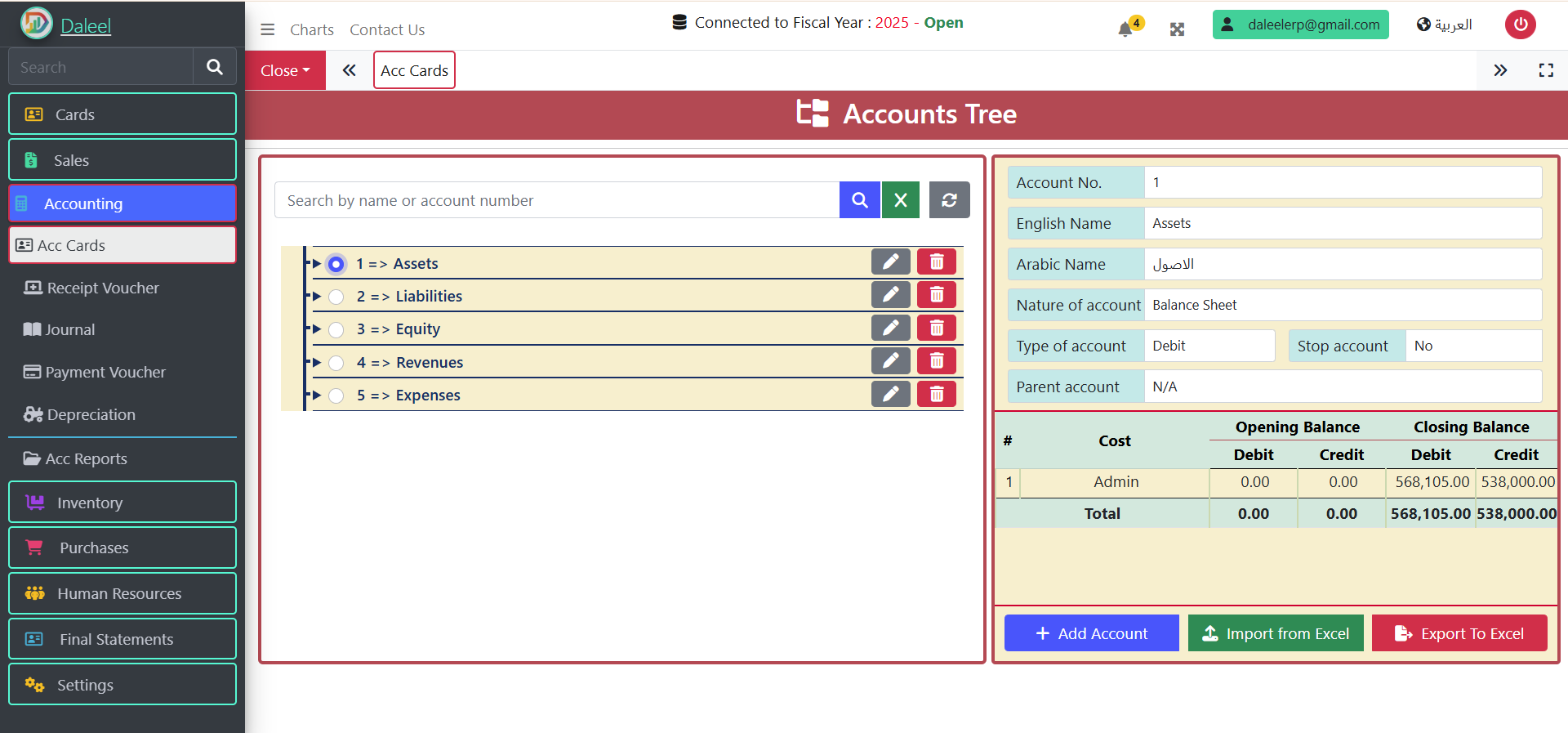Select the Liabilities radio button
Screen dimensions: 1568x733
coord(336,297)
